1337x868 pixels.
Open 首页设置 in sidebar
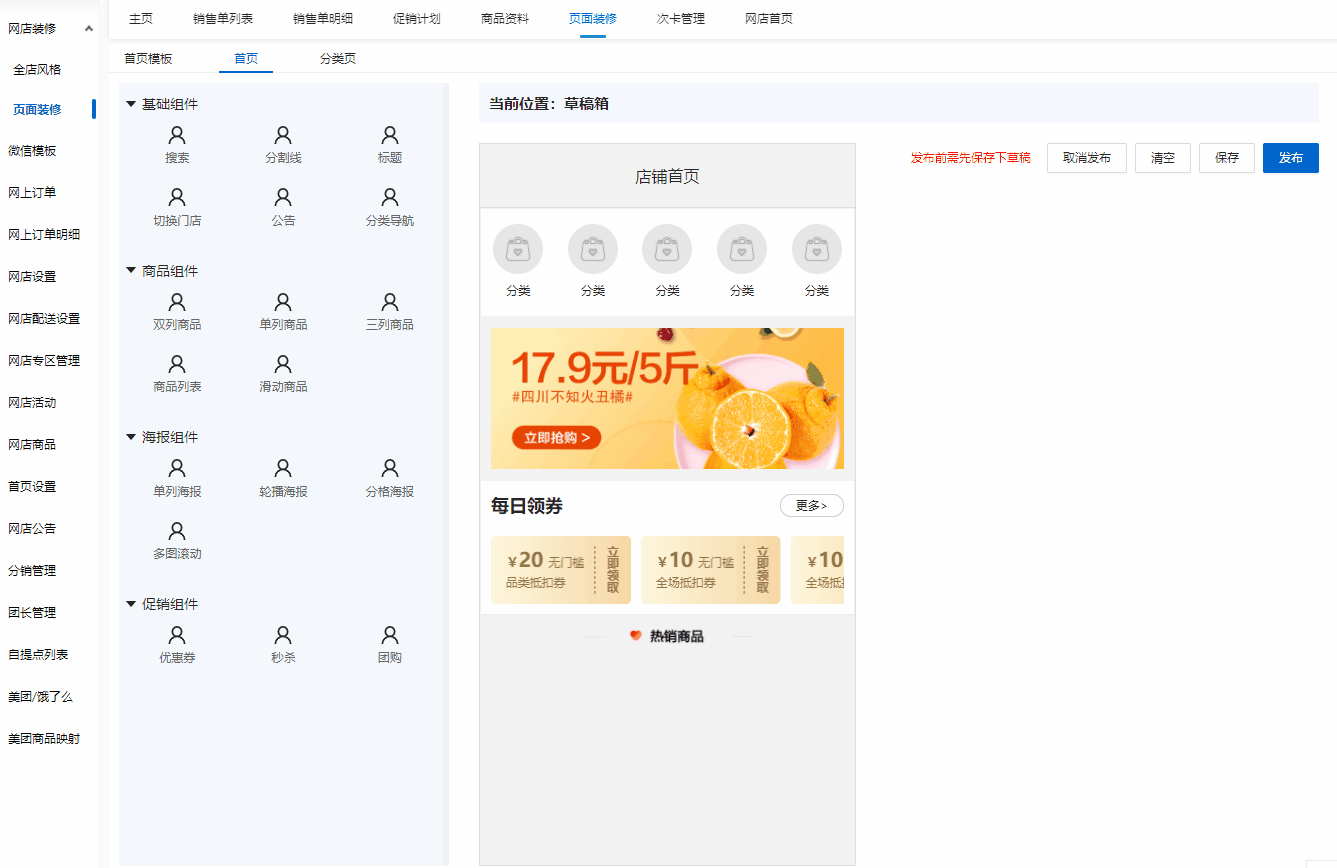pos(32,487)
